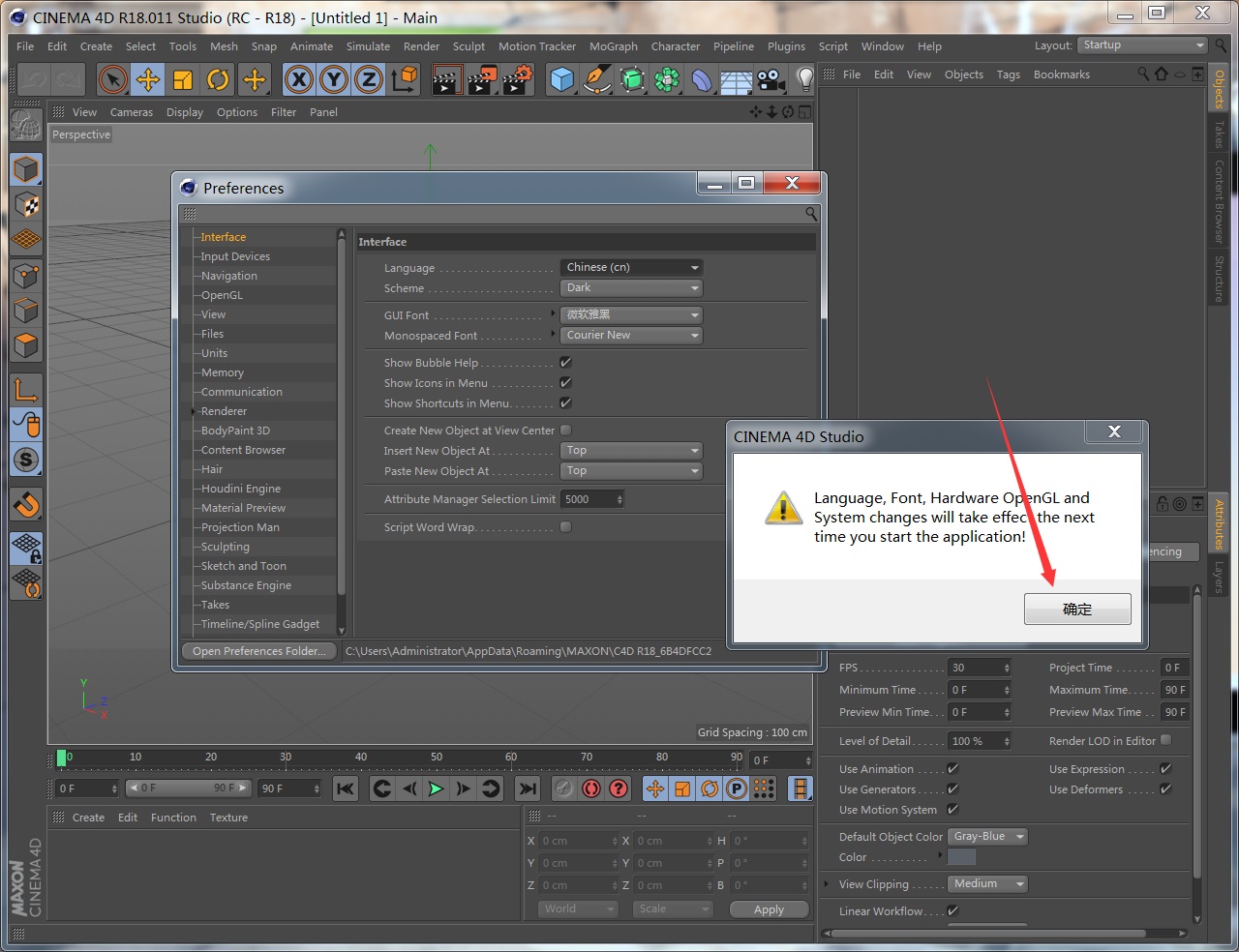
Task: Select Content Browser in Preferences list
Action: (243, 450)
